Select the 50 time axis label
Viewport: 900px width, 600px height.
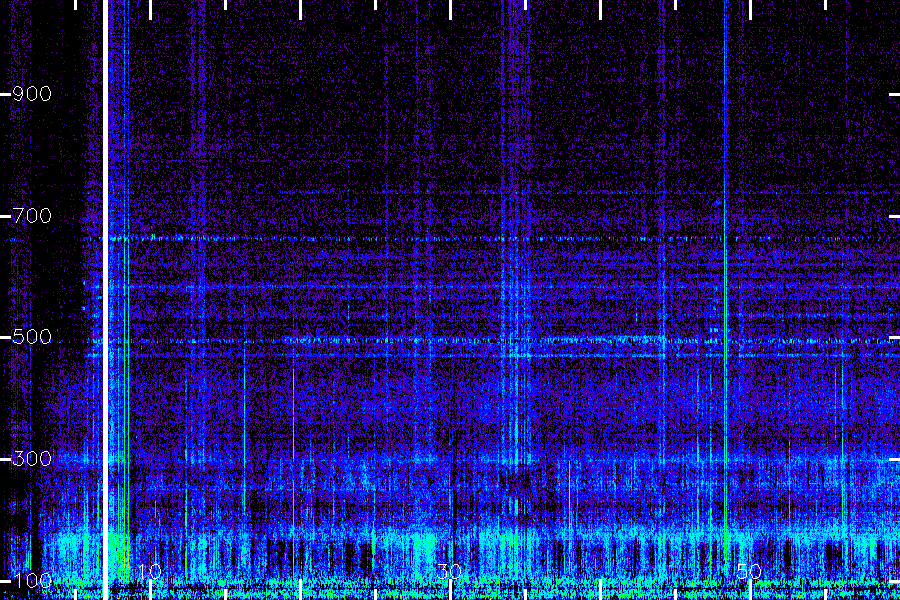pyautogui.click(x=749, y=571)
